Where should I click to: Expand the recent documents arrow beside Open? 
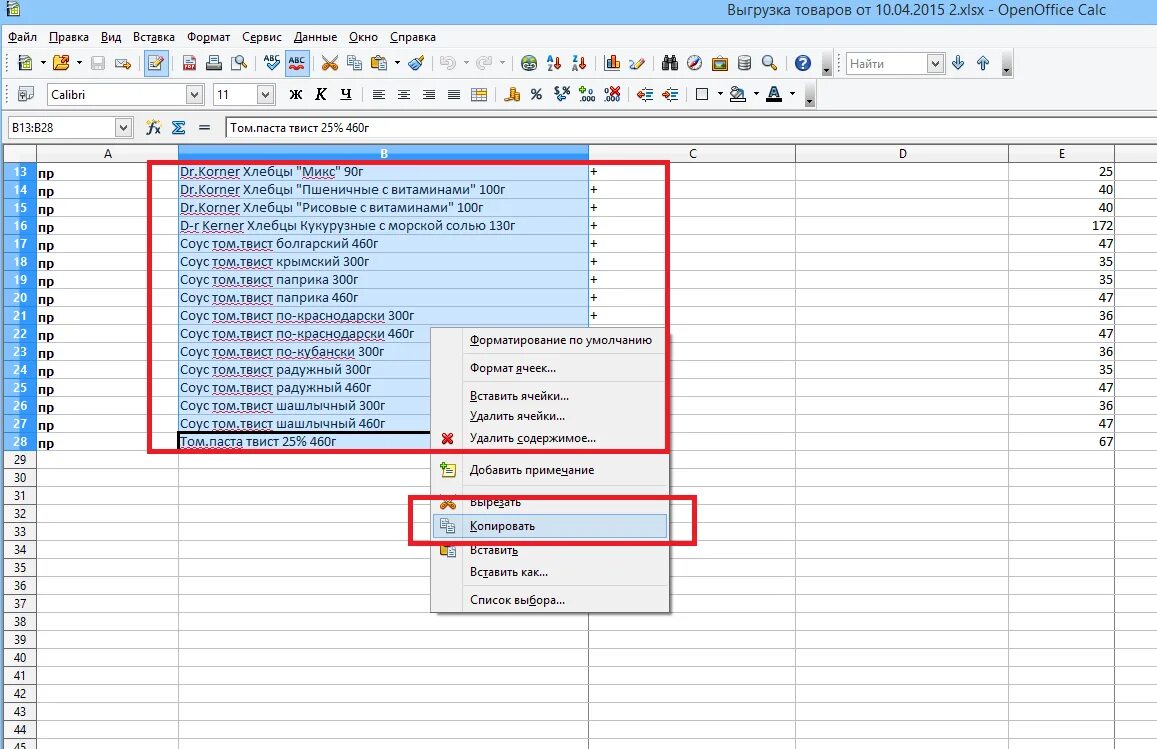tap(79, 63)
